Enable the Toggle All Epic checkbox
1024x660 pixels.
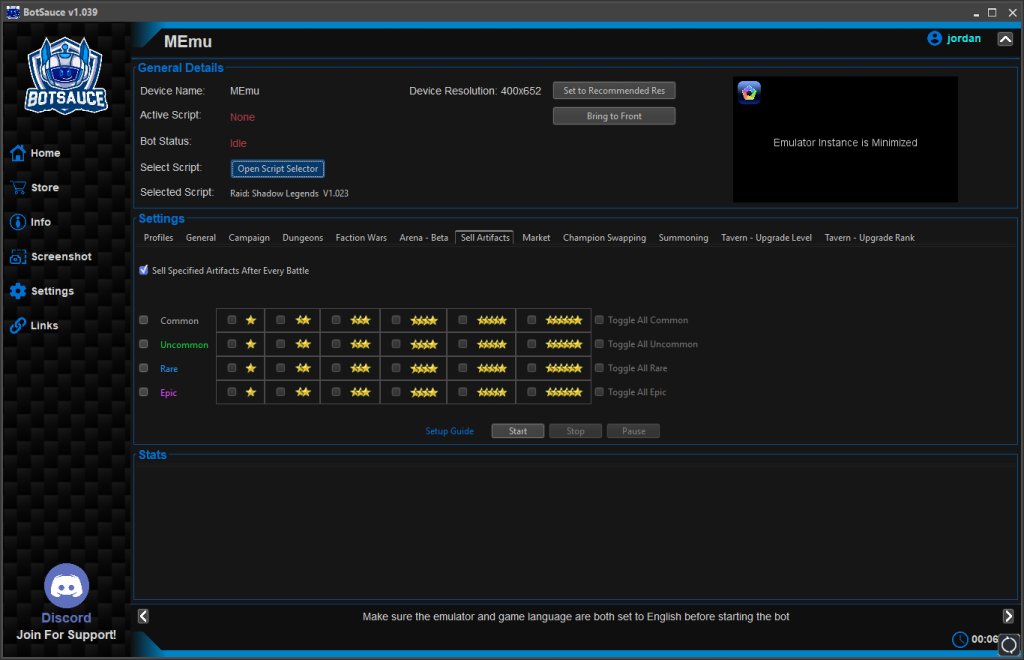tap(598, 392)
